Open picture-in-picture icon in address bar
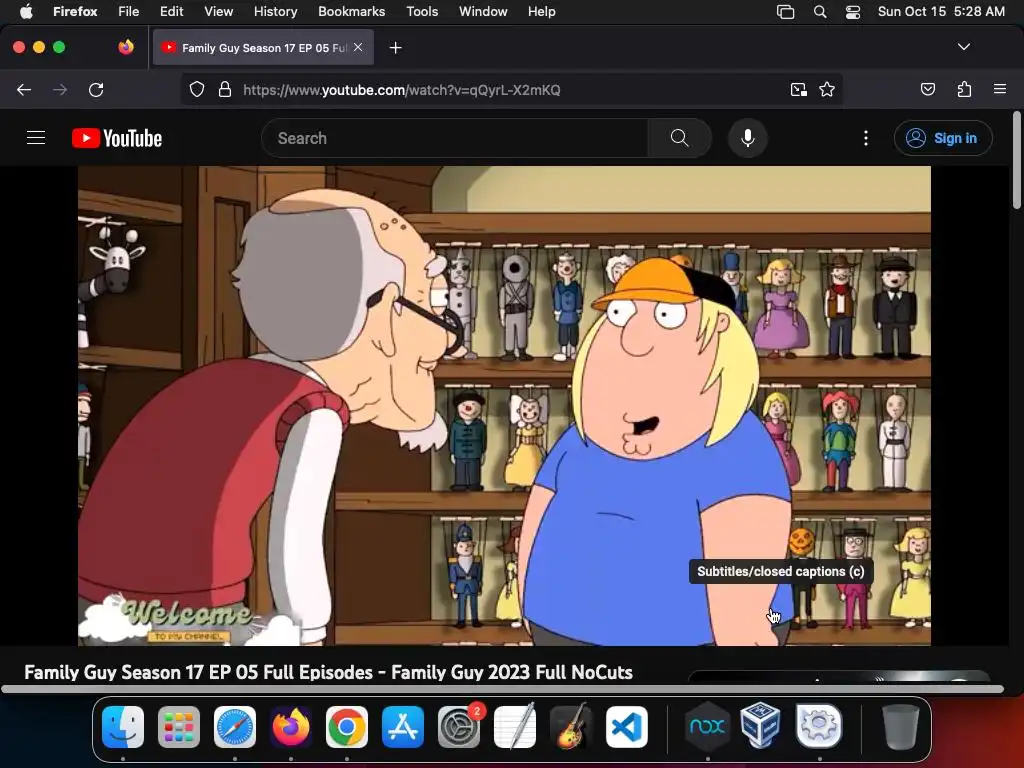This screenshot has width=1024, height=768. pyautogui.click(x=798, y=89)
